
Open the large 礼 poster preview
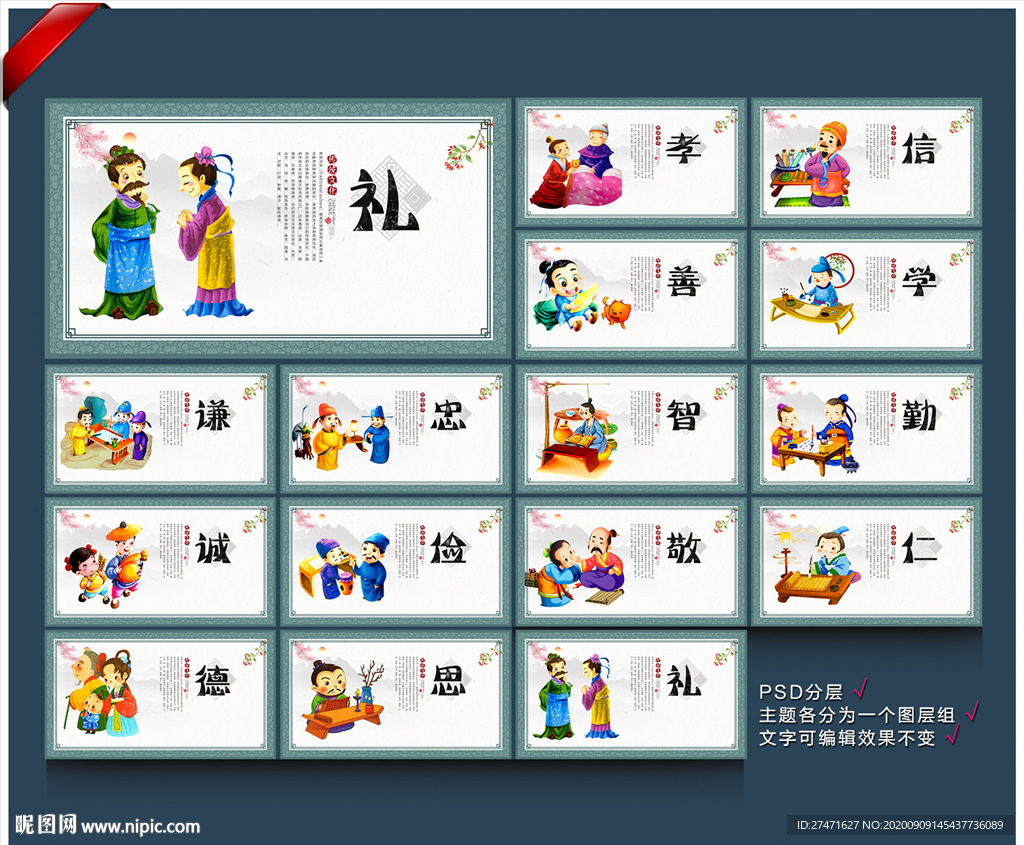pyautogui.click(x=278, y=228)
